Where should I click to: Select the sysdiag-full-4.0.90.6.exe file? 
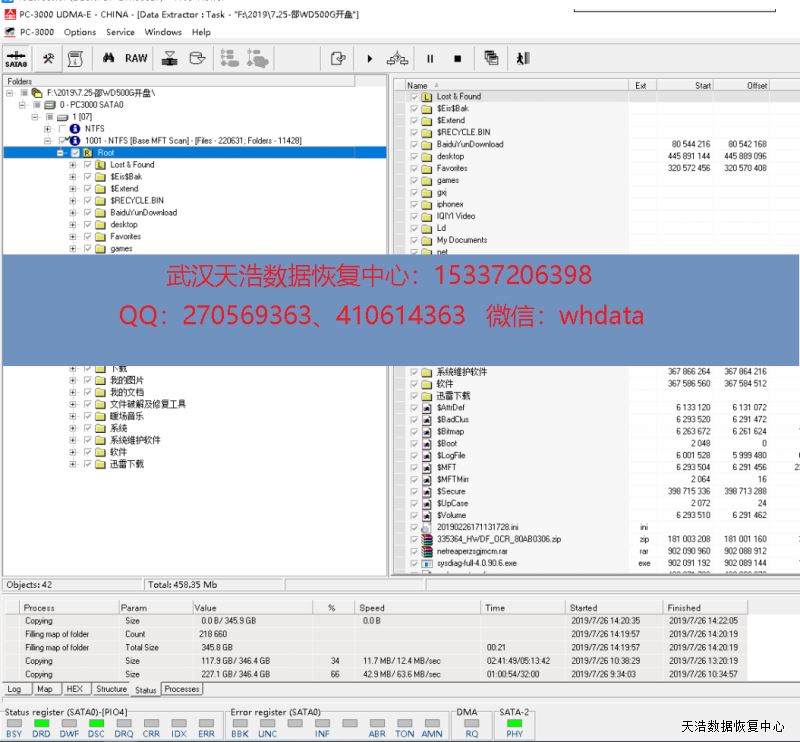pyautogui.click(x=476, y=564)
